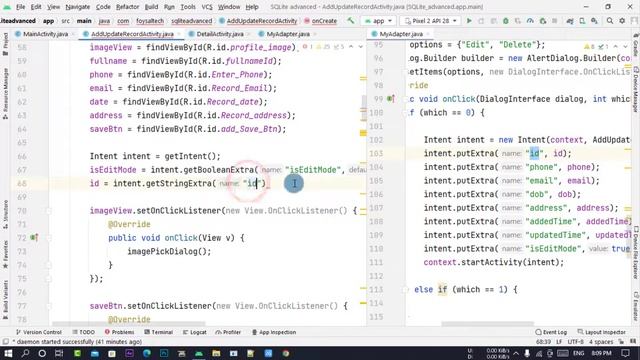The width and height of the screenshot is (640, 360).
Task: Open the Version Control tool window
Action: (x=38, y=332)
